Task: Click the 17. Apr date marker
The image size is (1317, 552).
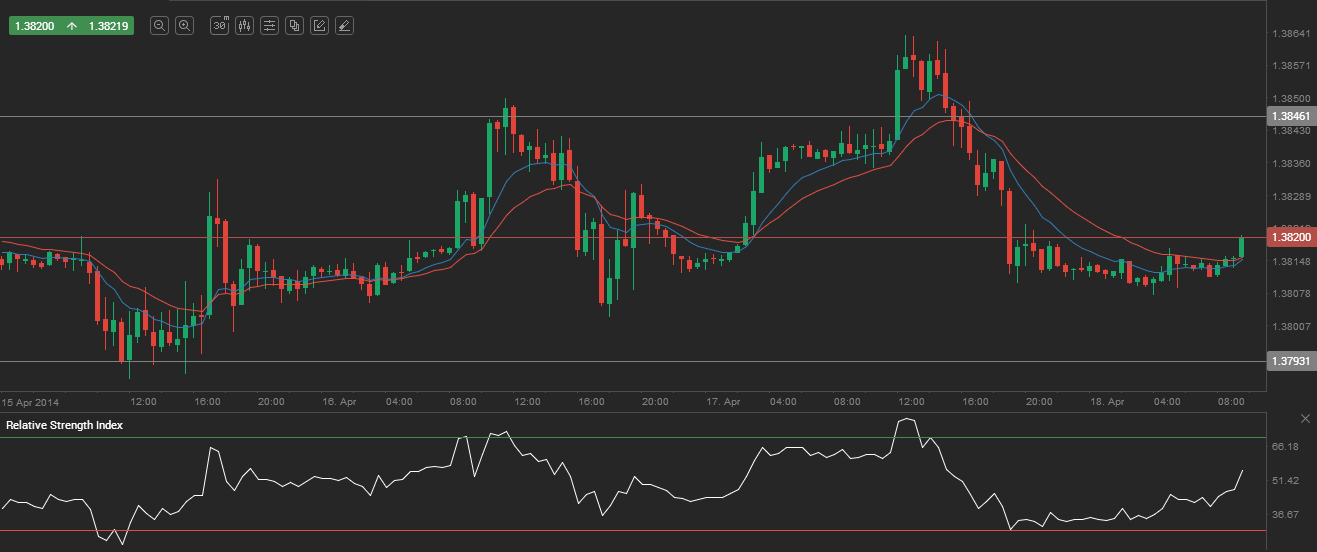Action: point(722,401)
